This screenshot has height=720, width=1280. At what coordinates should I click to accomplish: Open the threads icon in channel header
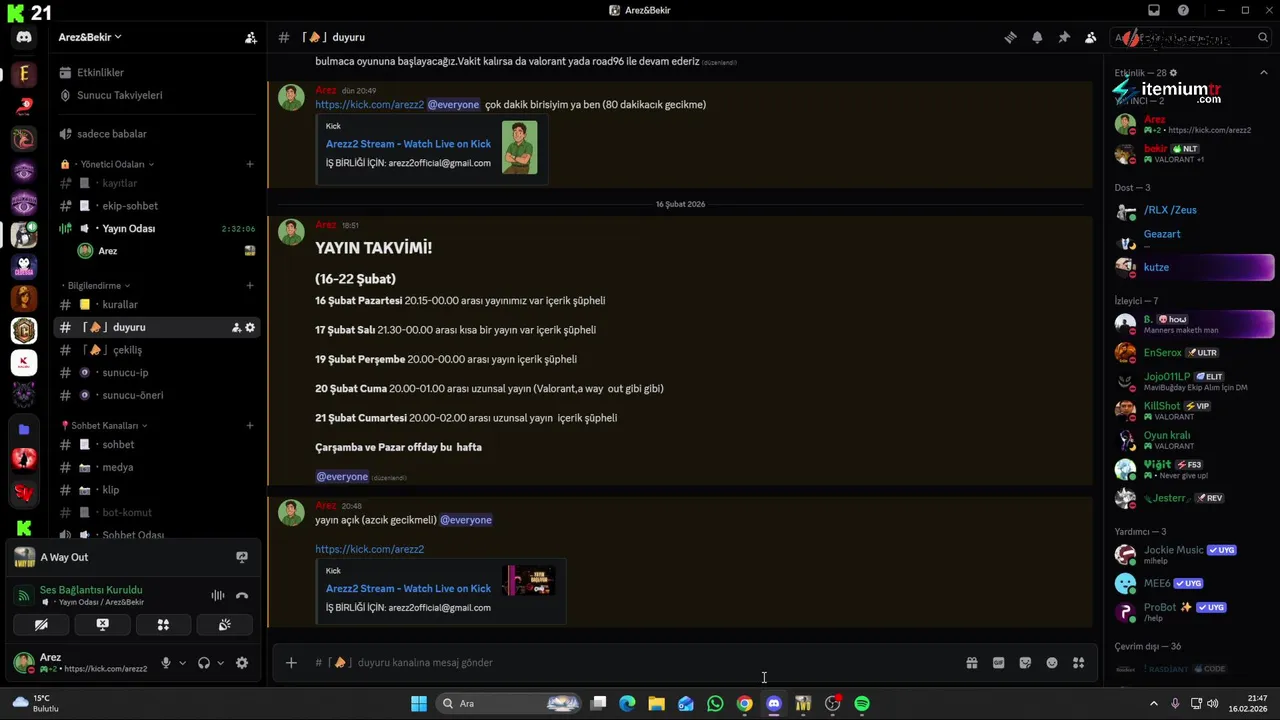click(x=1010, y=37)
